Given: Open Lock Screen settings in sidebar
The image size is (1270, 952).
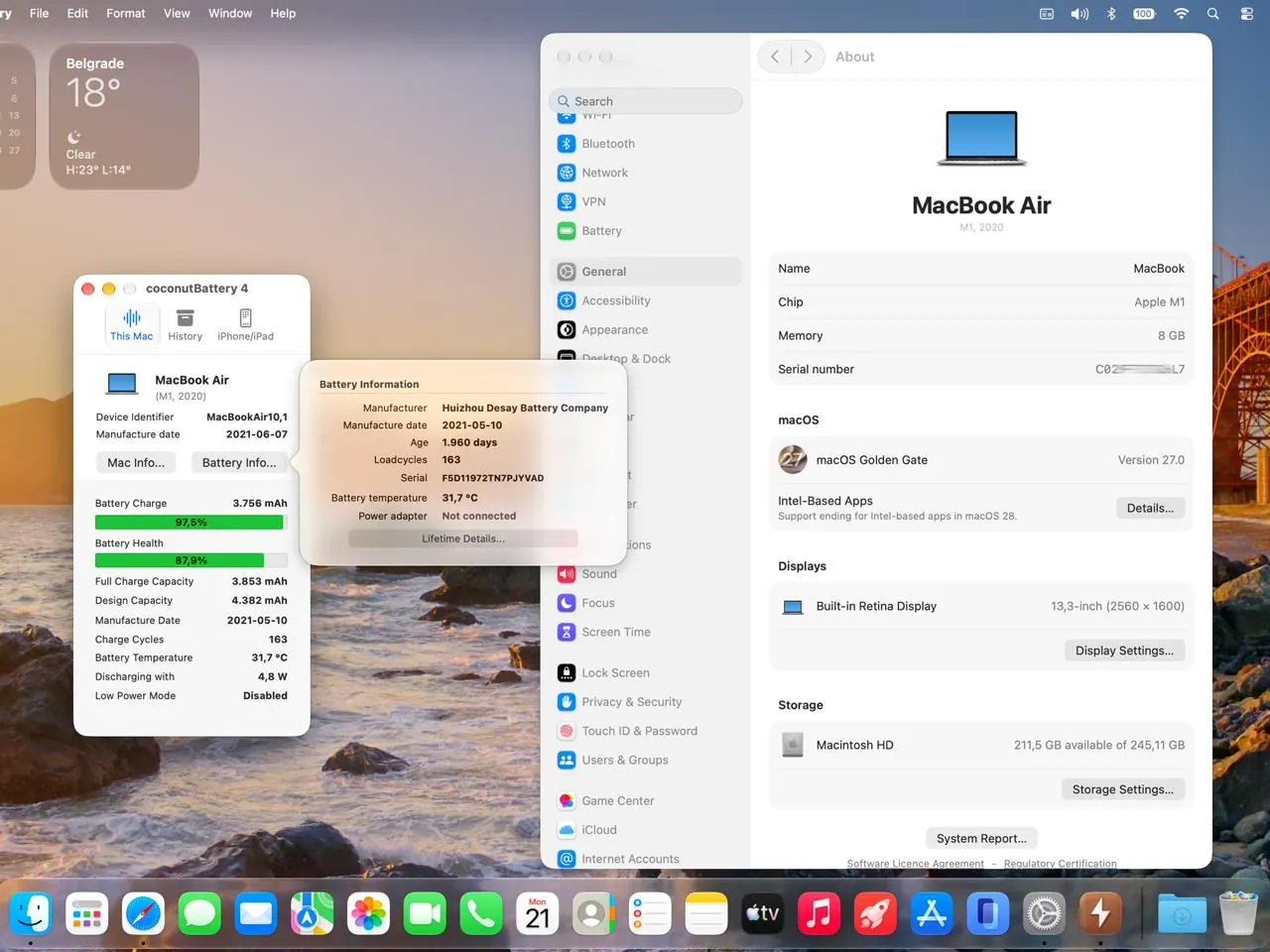Looking at the screenshot, I should click(645, 672).
